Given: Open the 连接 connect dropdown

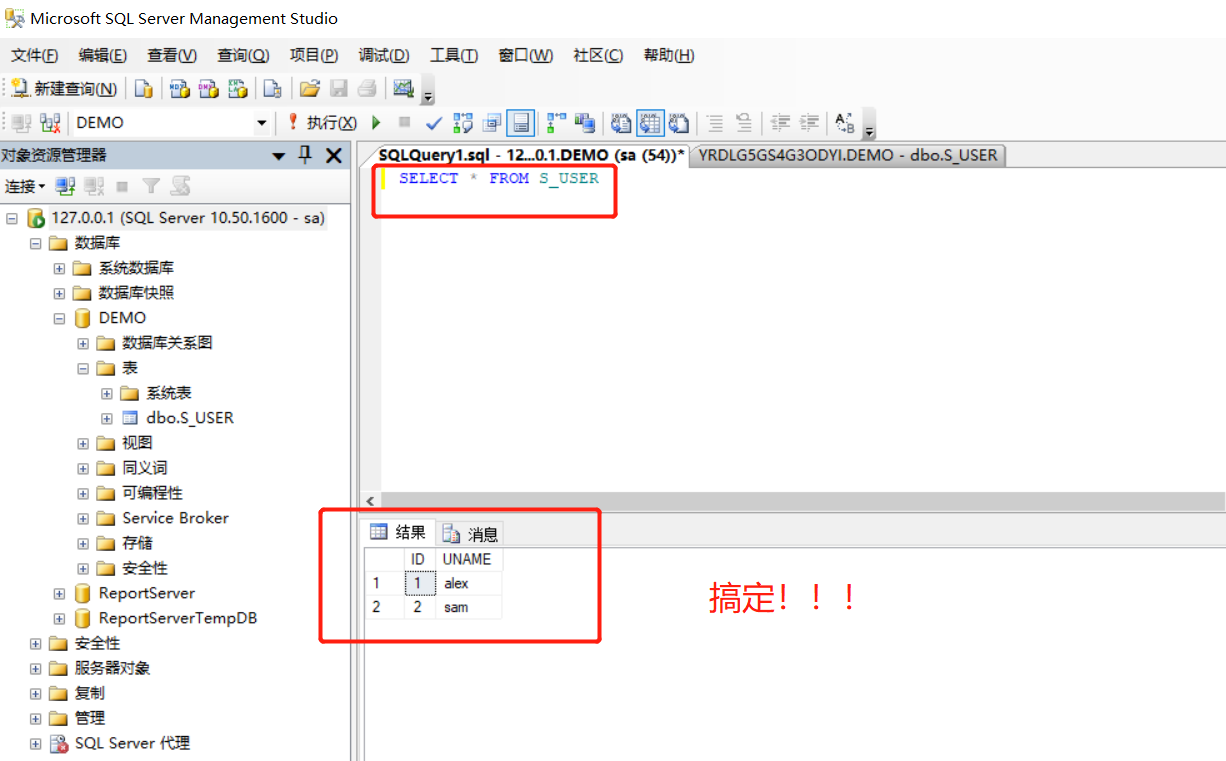Looking at the screenshot, I should (x=25, y=186).
